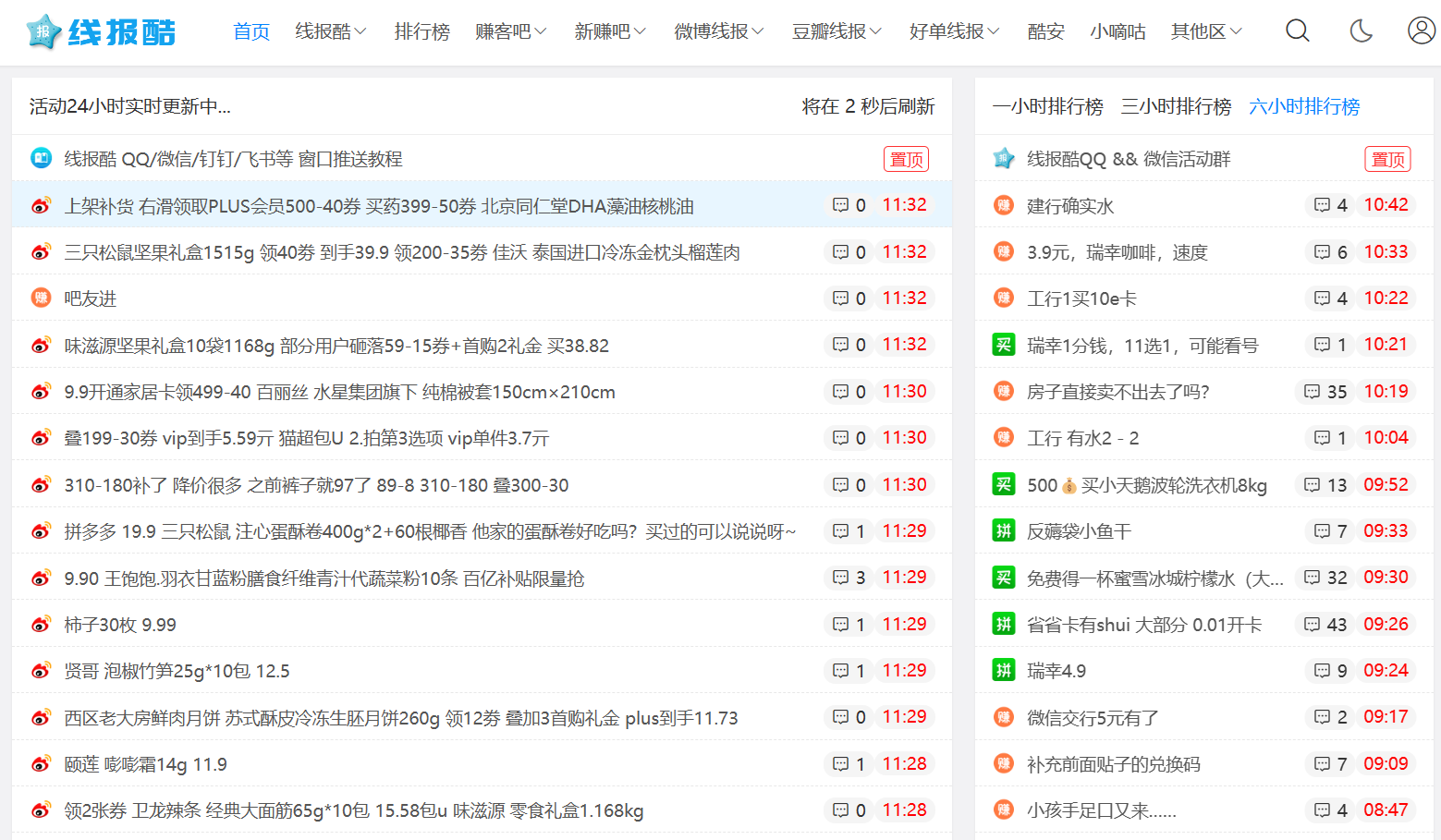Screen dimensions: 1441x840
Task: Click time 11:28 on 颐莲 嘭嘭霜 row
Action: click(x=904, y=763)
